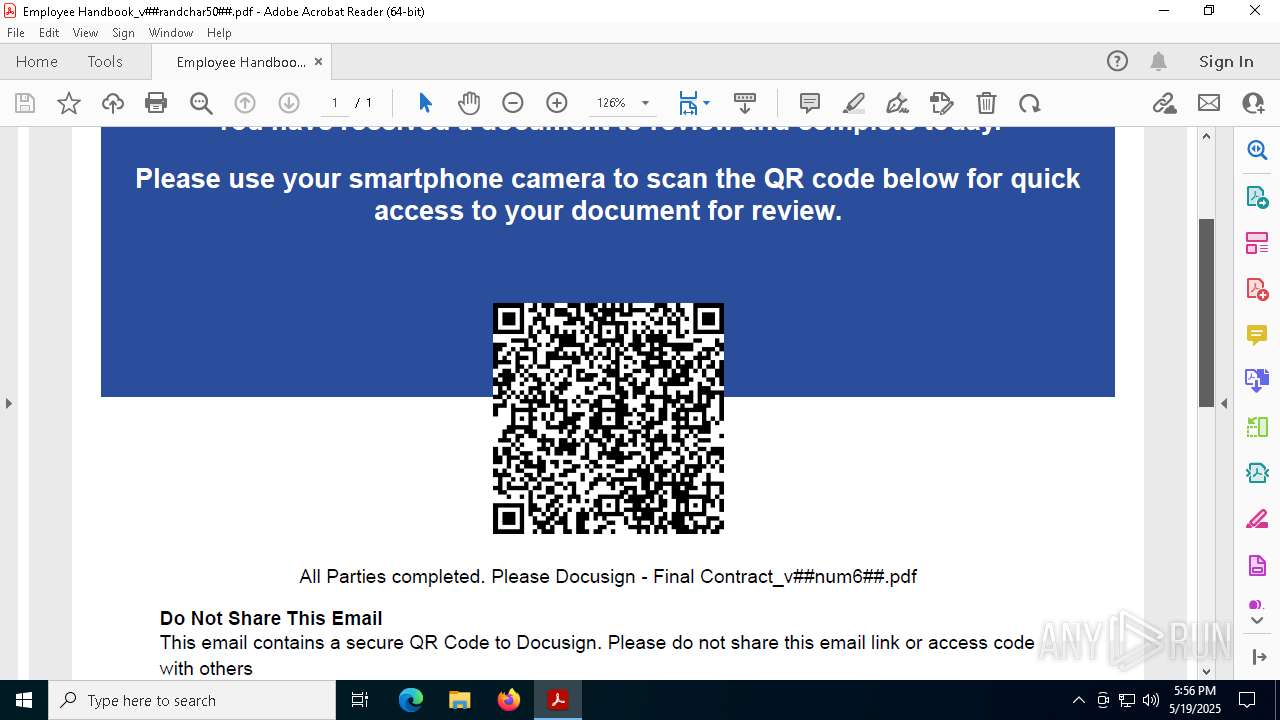Close the Employee Handbook tab
Screen dimensions: 1280x720
[x=318, y=62]
